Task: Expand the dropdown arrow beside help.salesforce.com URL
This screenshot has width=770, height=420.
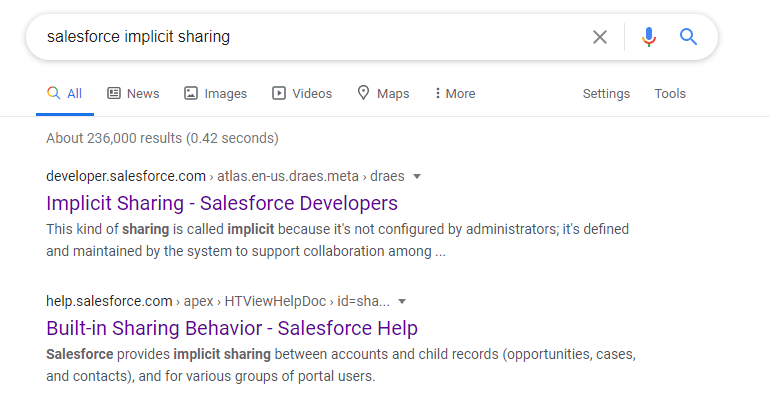Action: [402, 301]
